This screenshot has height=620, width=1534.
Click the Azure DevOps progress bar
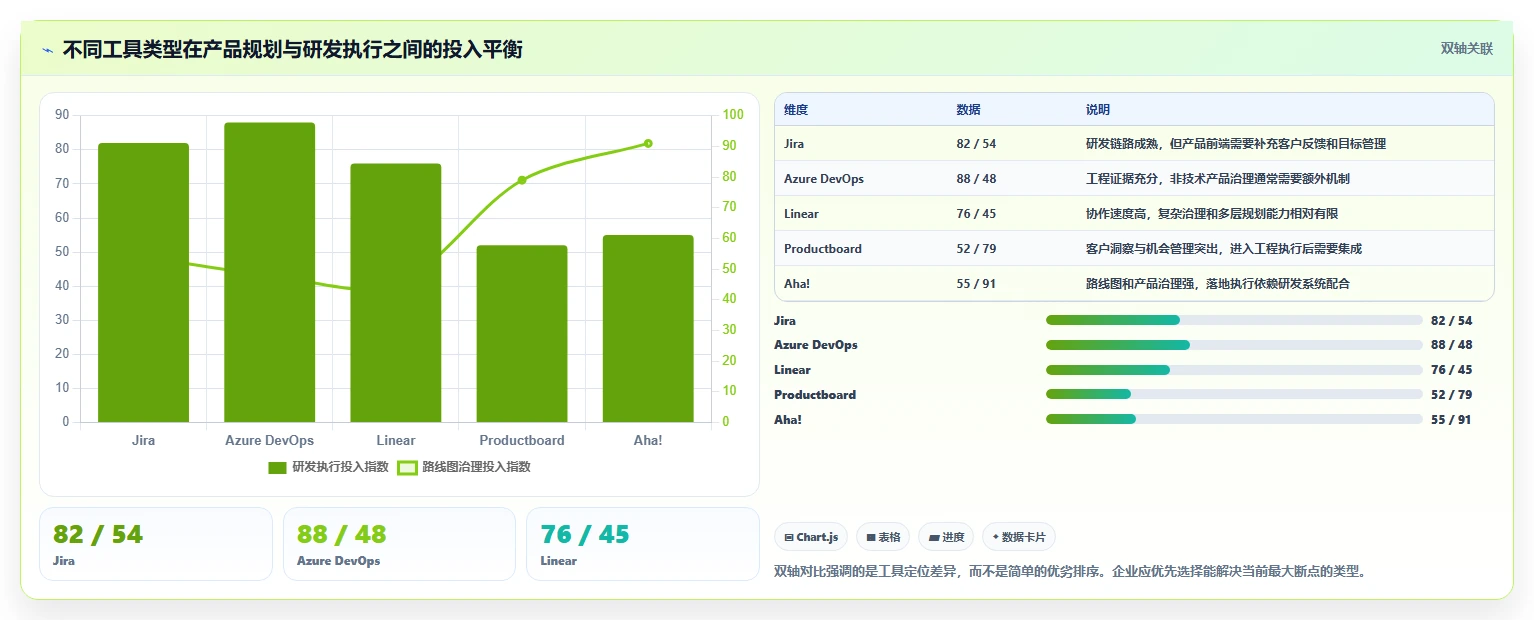click(1234, 345)
